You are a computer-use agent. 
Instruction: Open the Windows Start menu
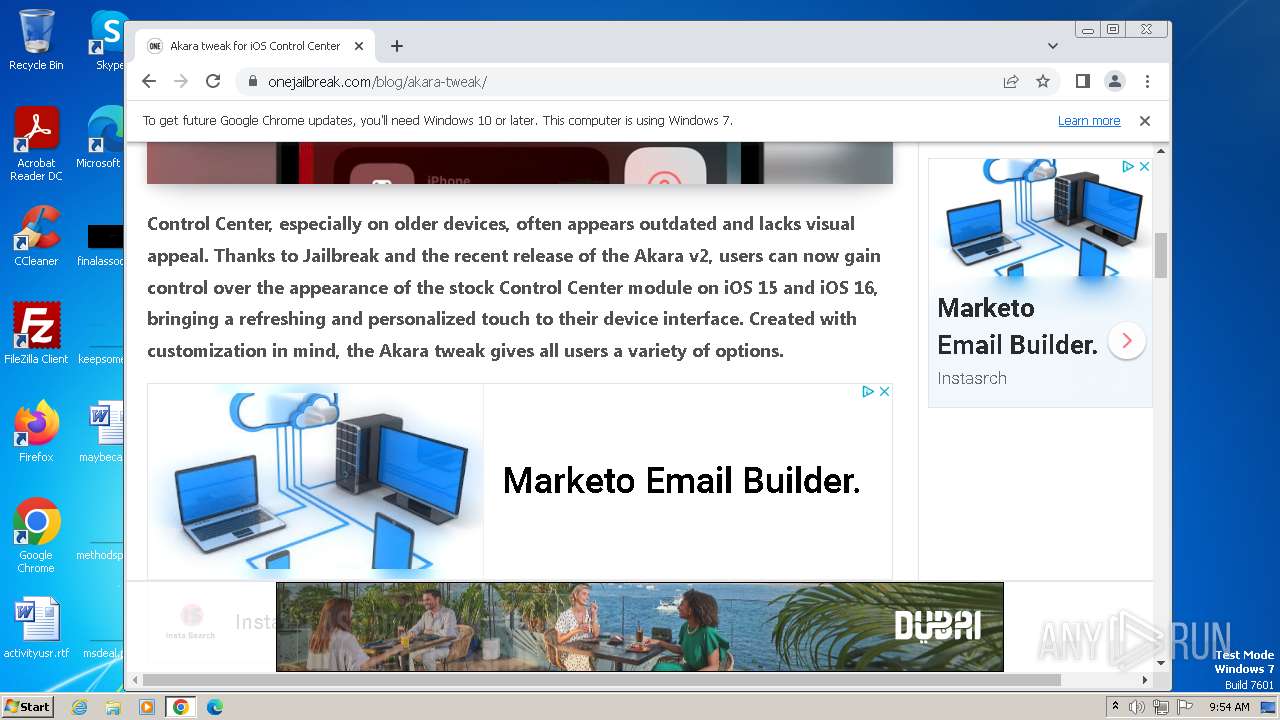pyautogui.click(x=27, y=707)
